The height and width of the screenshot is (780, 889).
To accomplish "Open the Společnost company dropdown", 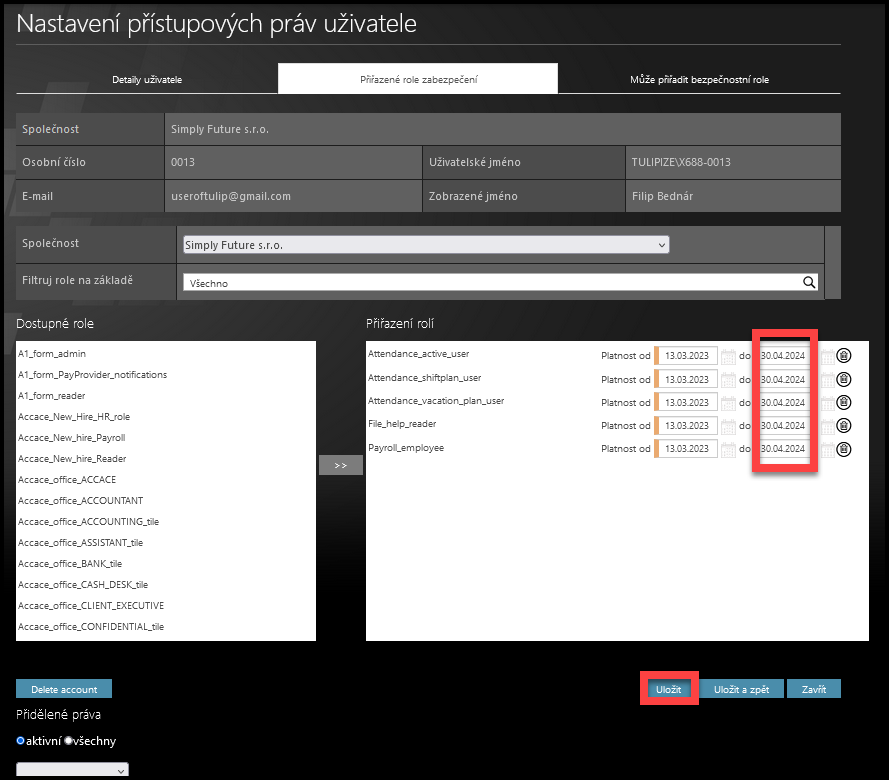I will pyautogui.click(x=426, y=245).
